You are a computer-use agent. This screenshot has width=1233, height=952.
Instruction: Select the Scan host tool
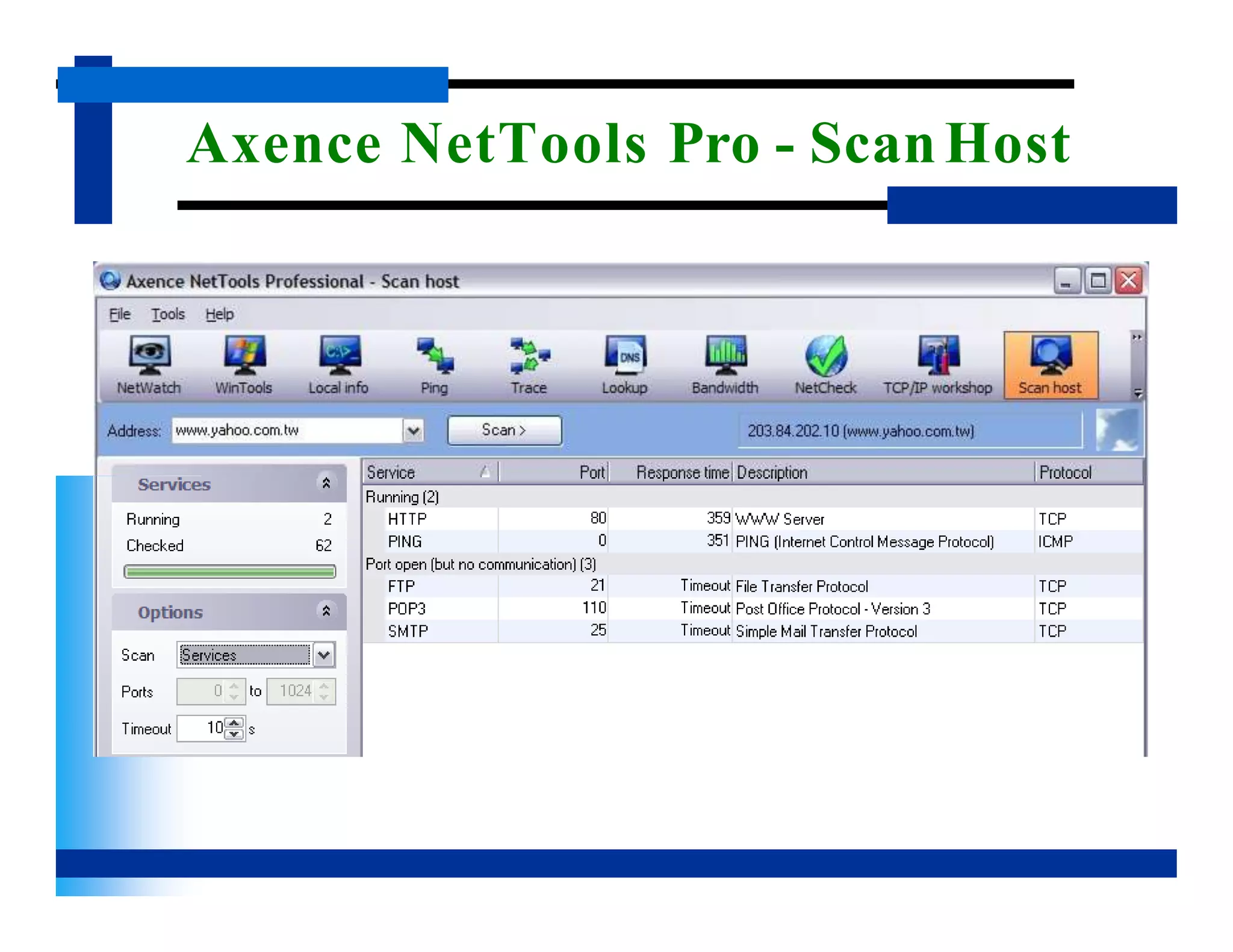1051,365
